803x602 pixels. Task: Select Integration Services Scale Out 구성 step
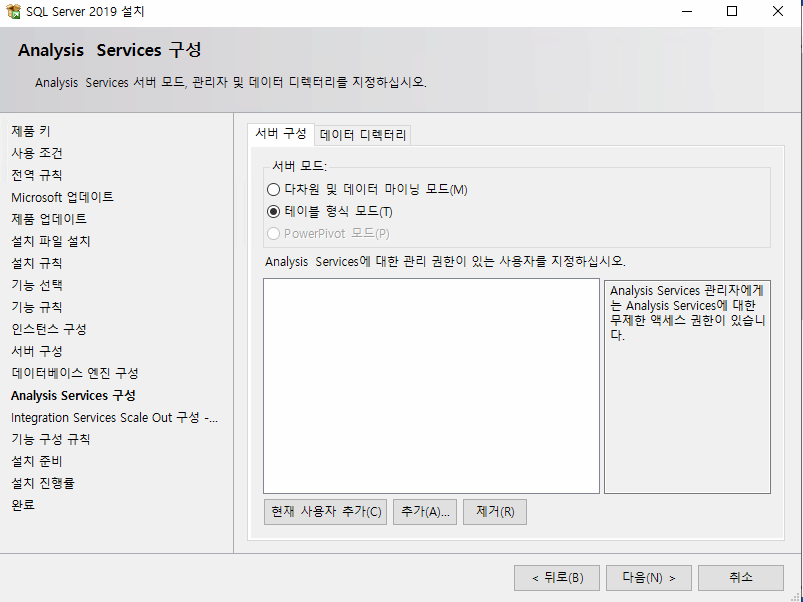point(115,418)
